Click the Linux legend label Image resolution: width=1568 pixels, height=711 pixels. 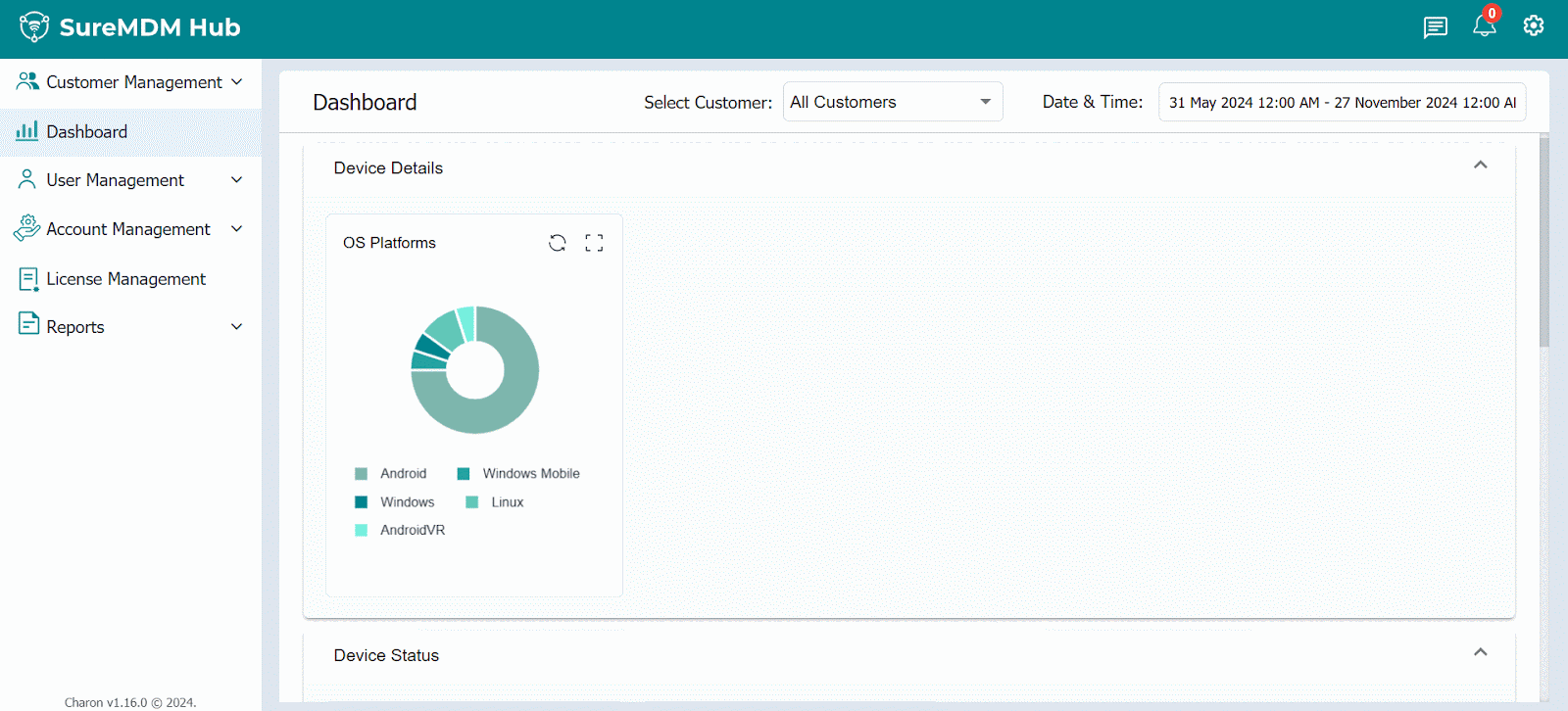click(508, 502)
